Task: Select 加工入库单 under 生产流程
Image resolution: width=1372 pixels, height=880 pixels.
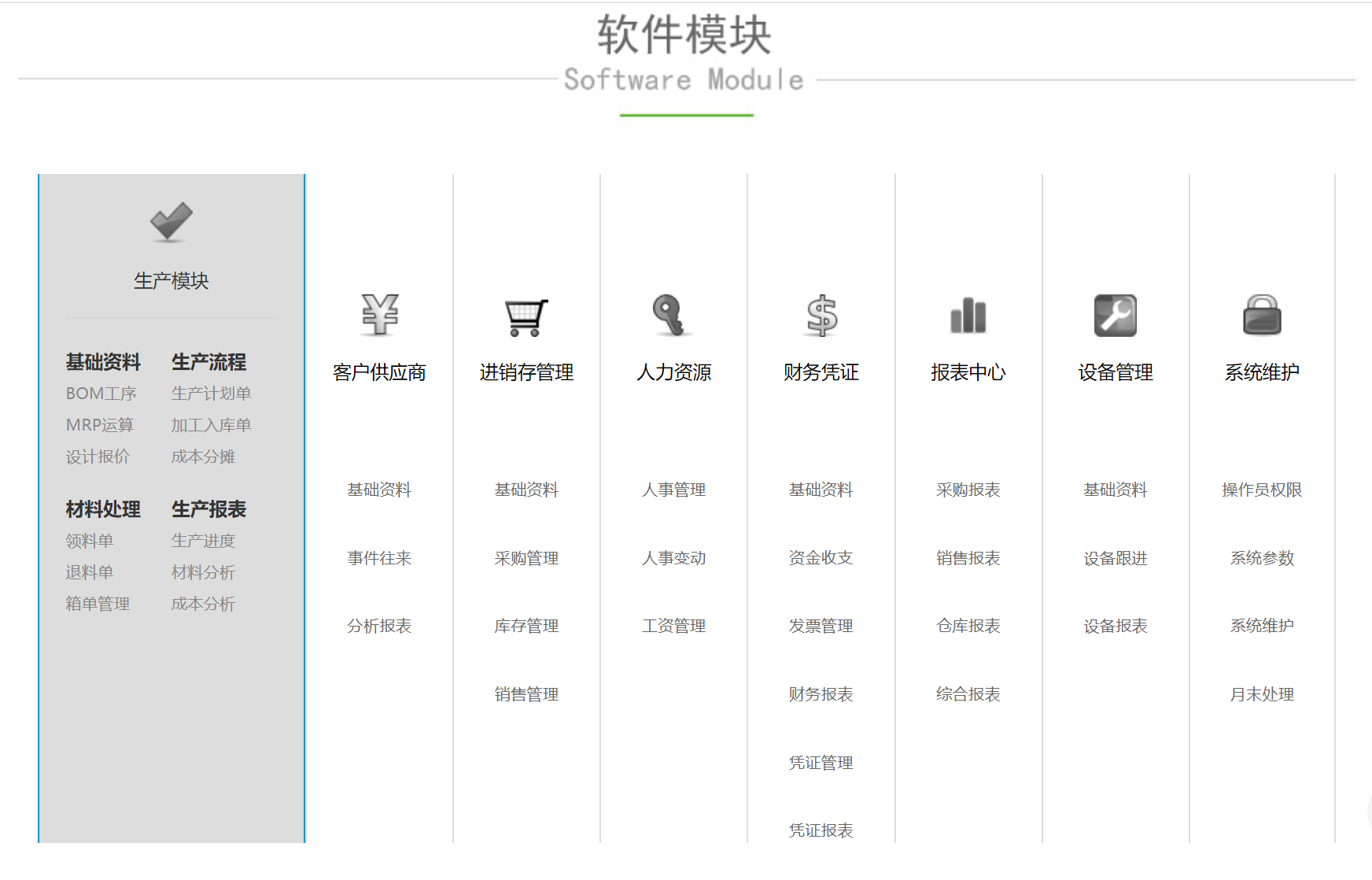Action: click(212, 425)
